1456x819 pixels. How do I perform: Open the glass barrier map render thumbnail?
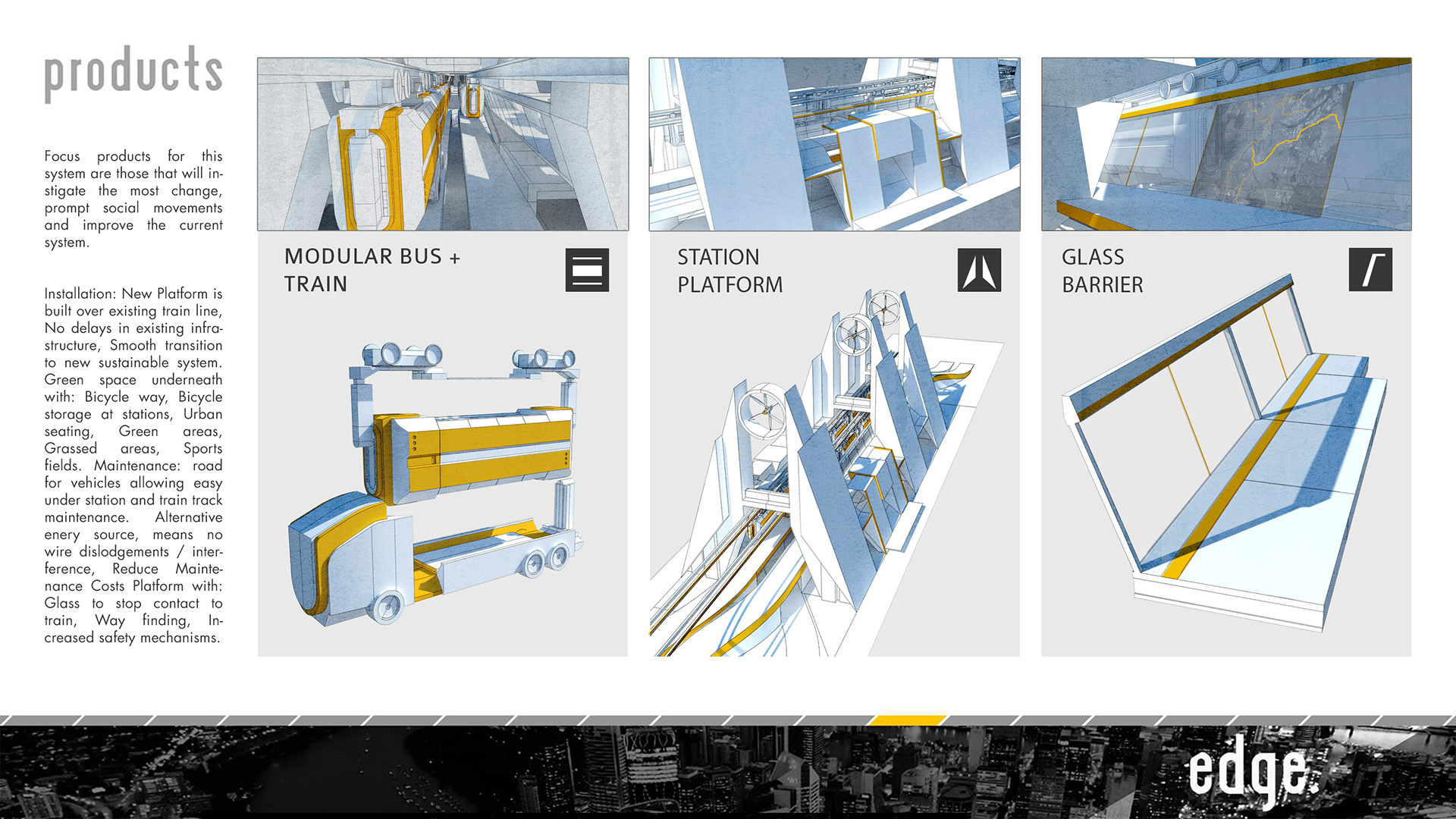(x=1226, y=144)
